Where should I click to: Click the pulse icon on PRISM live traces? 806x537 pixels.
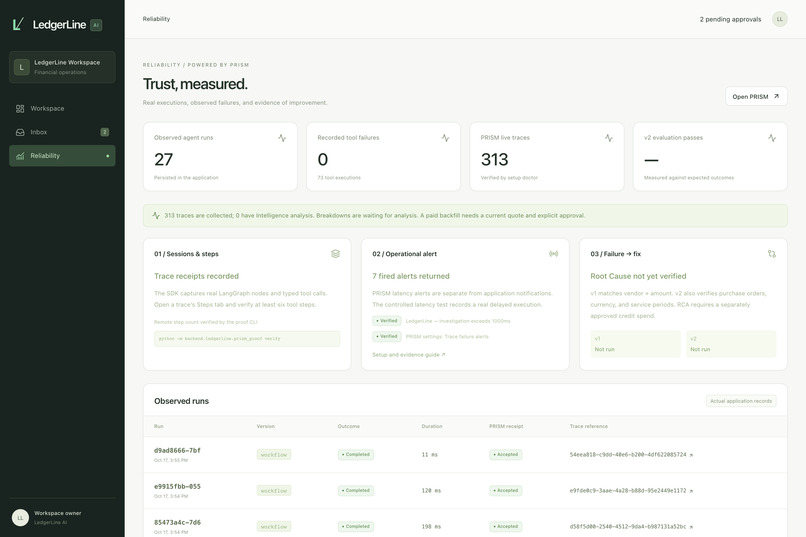pyautogui.click(x=609, y=138)
